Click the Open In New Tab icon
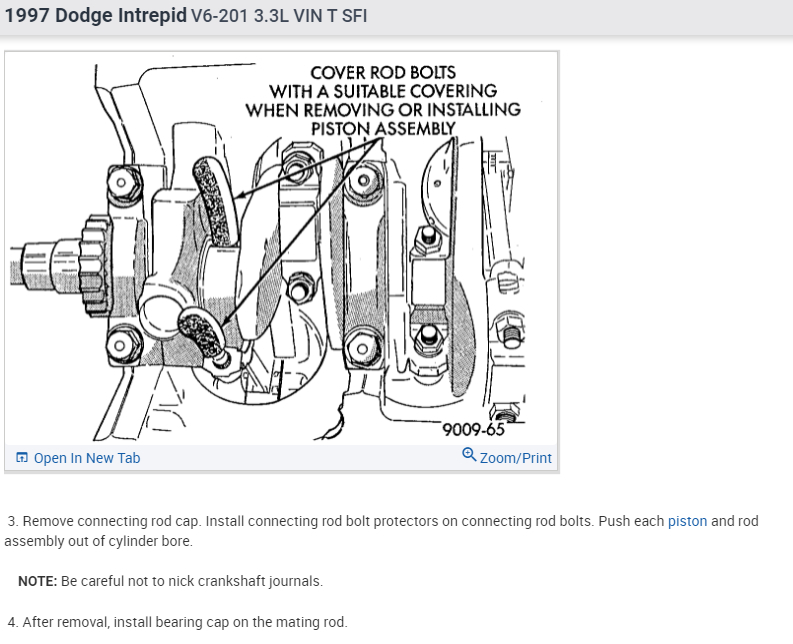Image resolution: width=793 pixels, height=644 pixels. click(x=22, y=458)
